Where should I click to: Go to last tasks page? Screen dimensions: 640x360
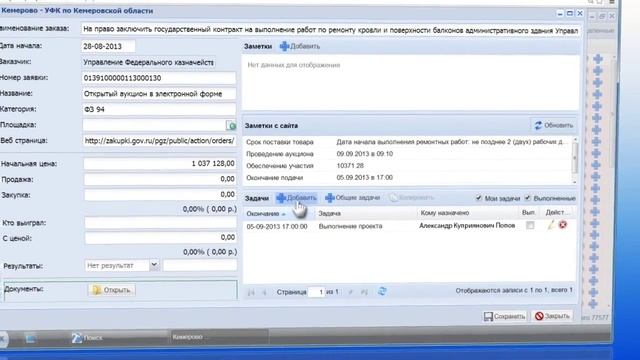(364, 292)
